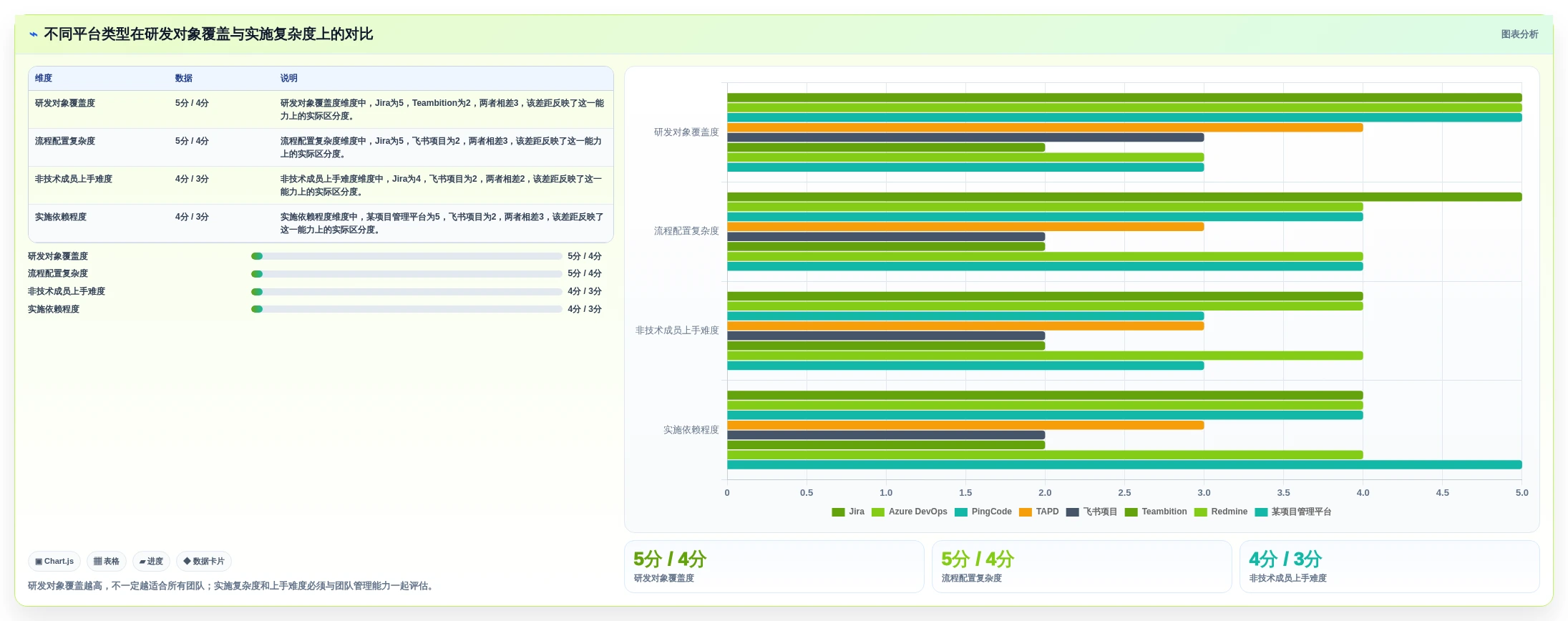Click the 实施依赖程度 progress bar
1568x621 pixels.
(406, 309)
